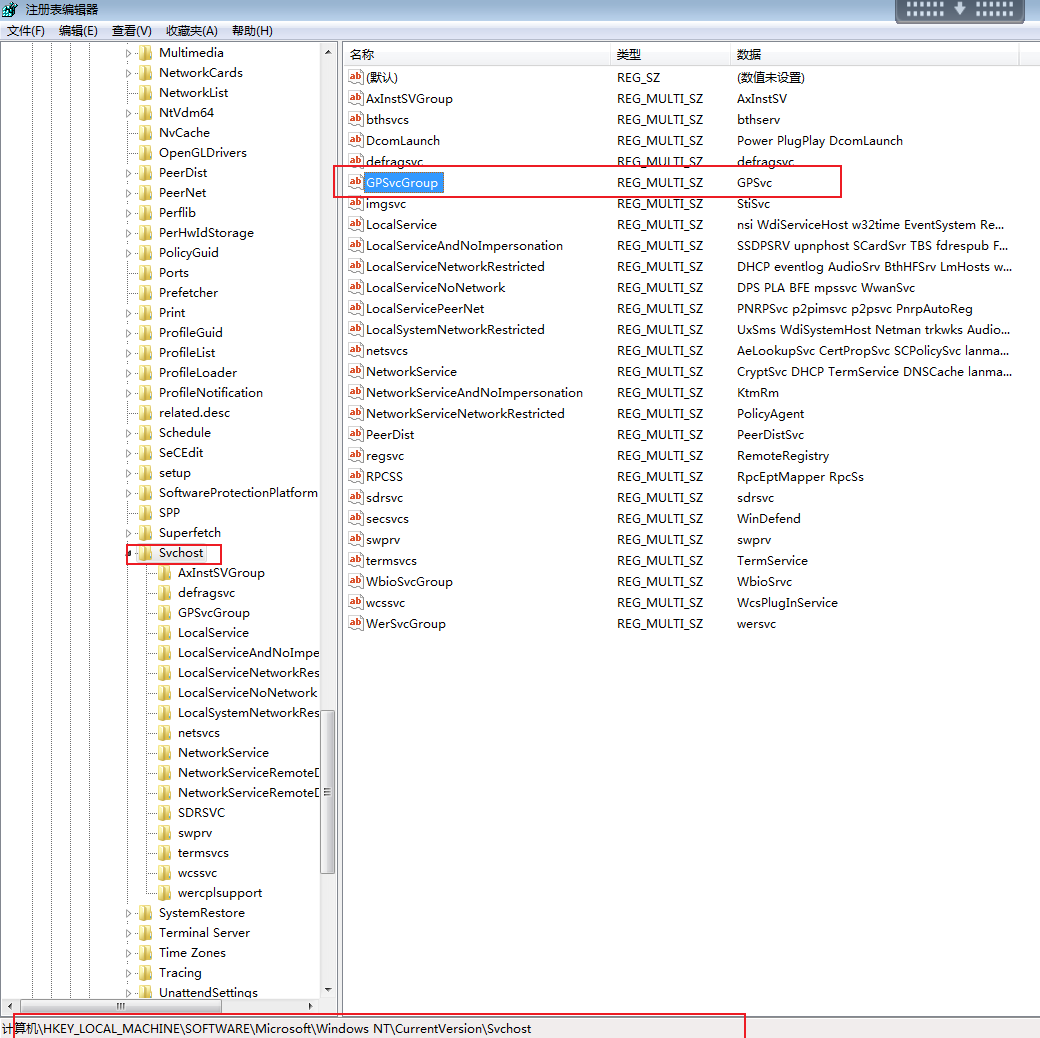Click the GPSvcGroup value string icon
Screen dimensions: 1040x1038
coord(355,182)
